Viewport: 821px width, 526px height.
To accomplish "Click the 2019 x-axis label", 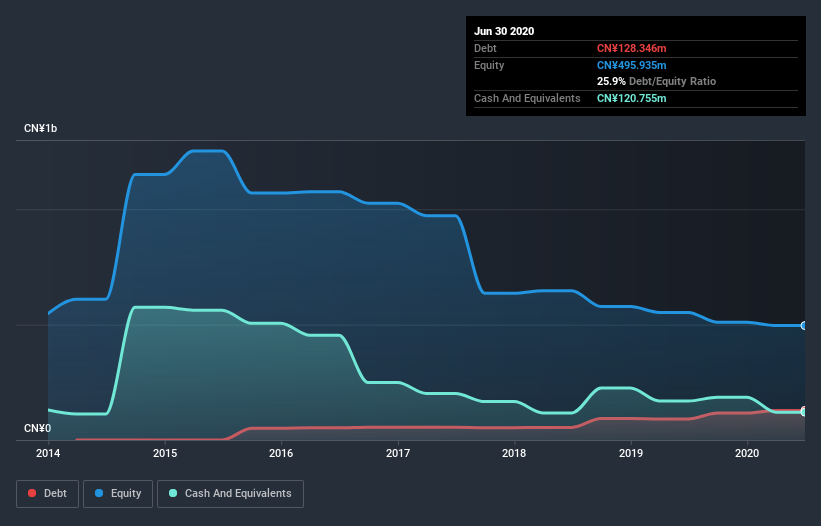I will [x=631, y=453].
